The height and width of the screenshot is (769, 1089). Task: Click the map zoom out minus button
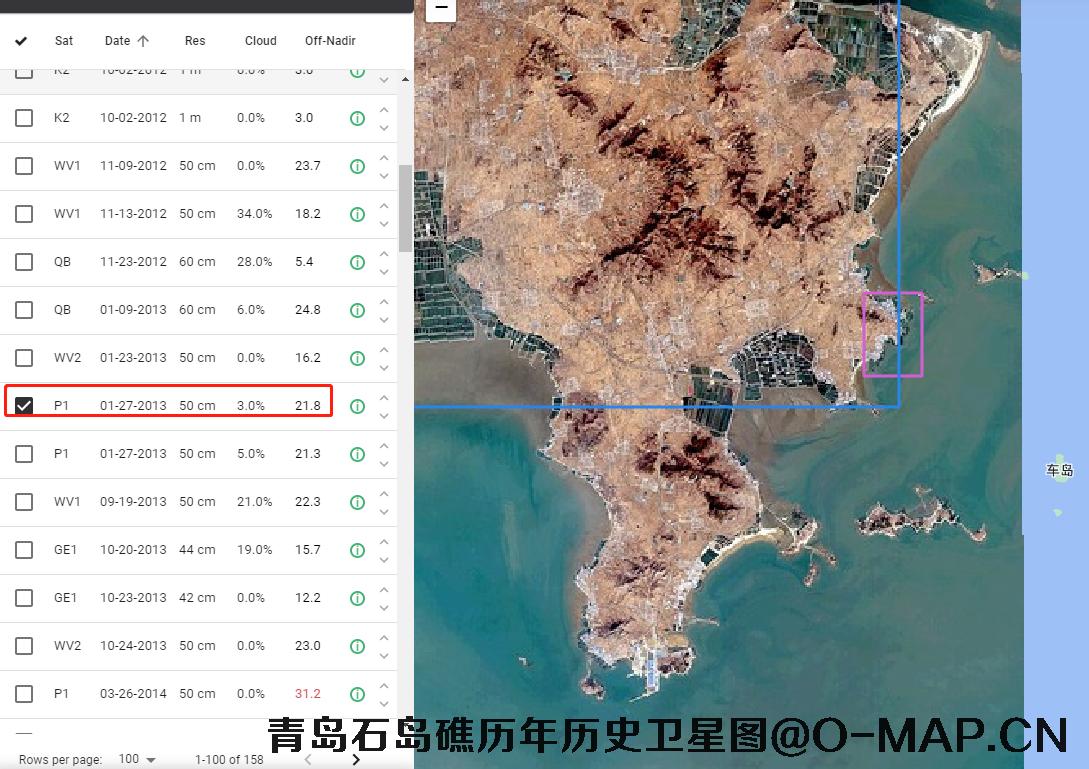tap(441, 8)
